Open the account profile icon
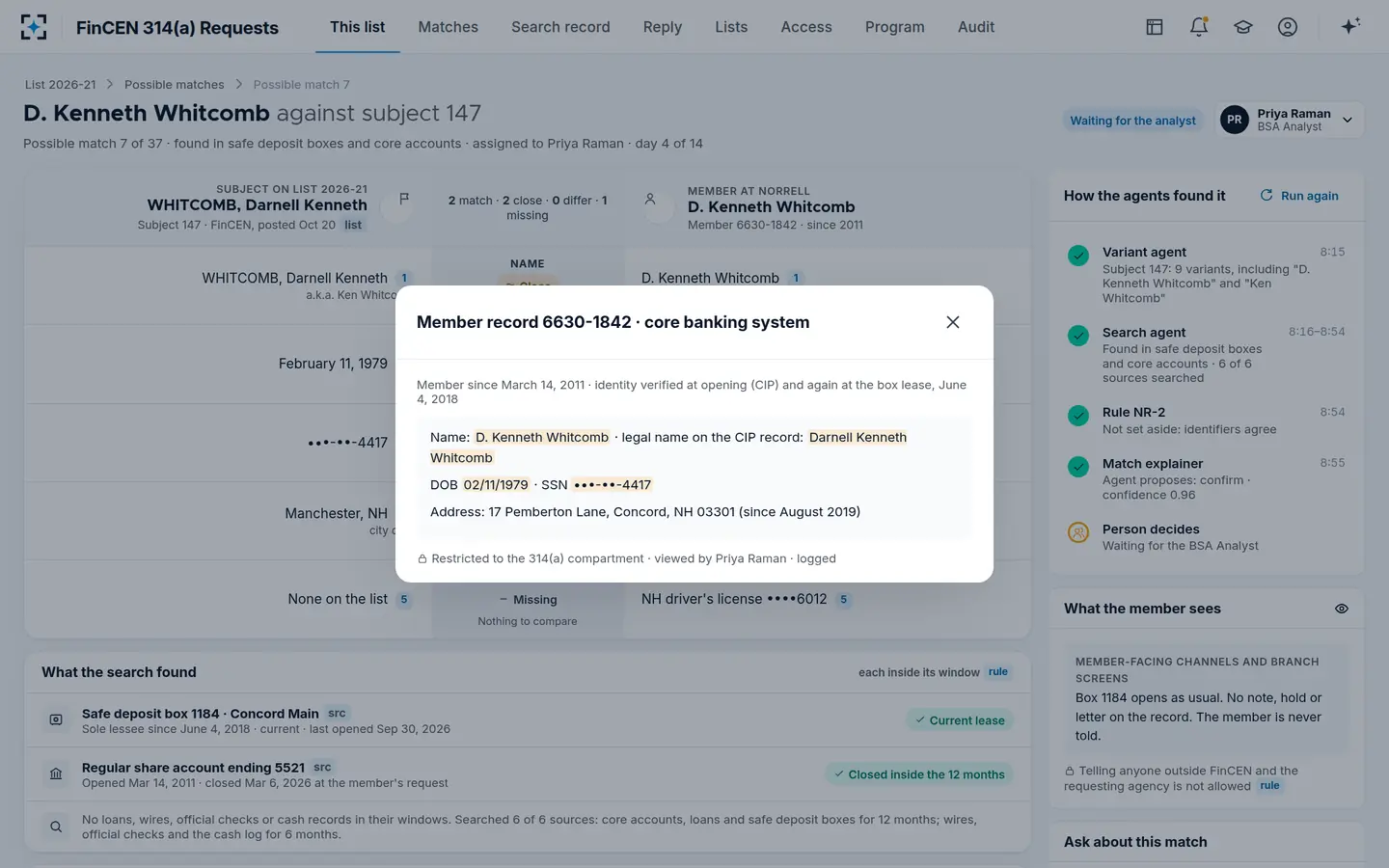Viewport: 1389px width, 868px height. click(1288, 27)
